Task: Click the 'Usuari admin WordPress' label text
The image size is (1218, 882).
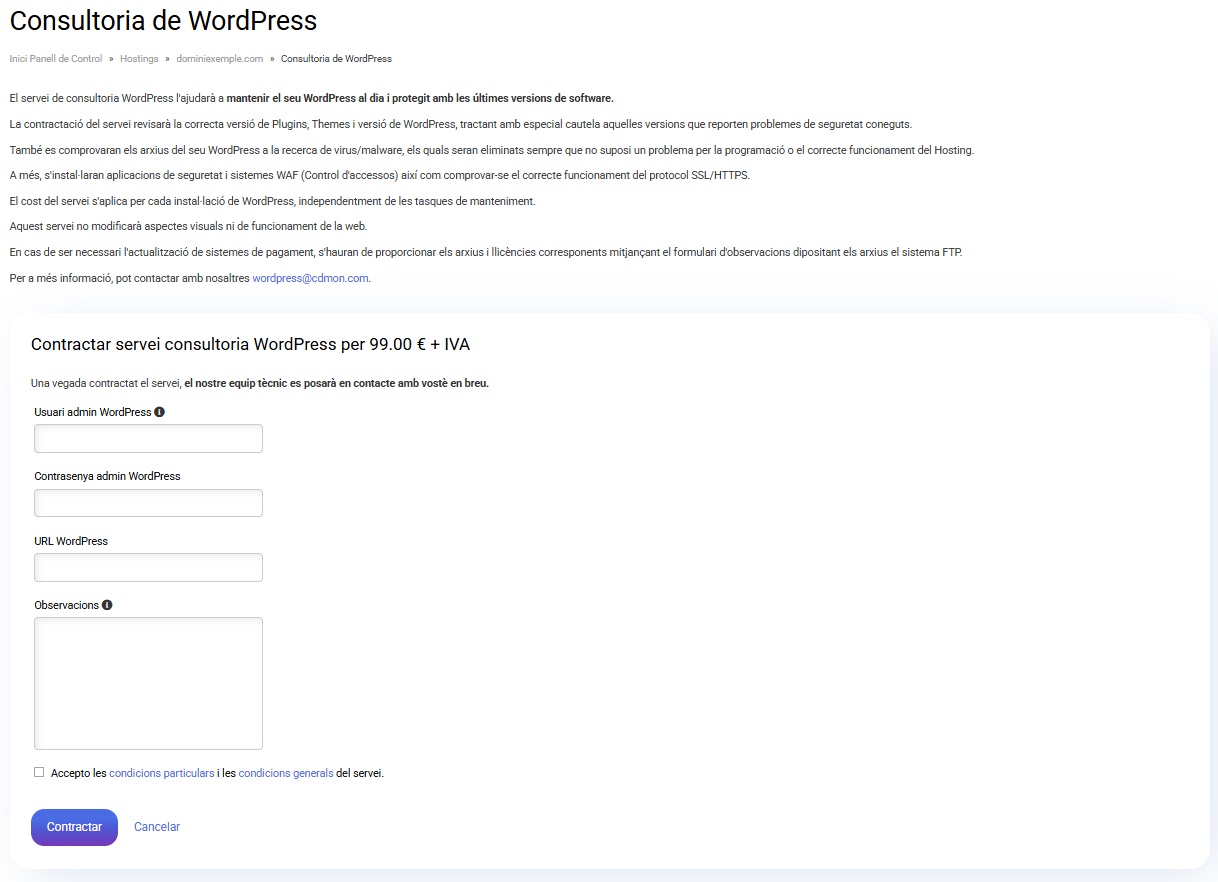Action: (x=93, y=412)
